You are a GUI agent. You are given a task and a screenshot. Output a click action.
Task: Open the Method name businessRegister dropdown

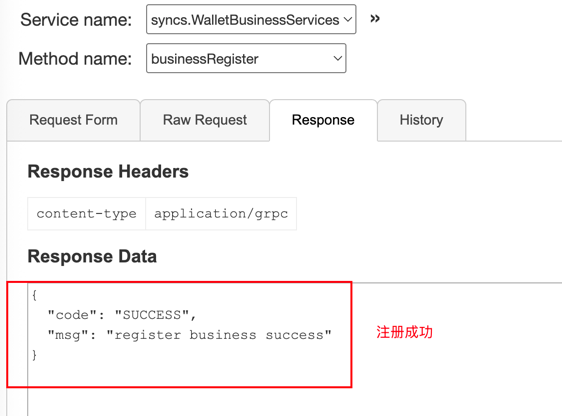246,58
